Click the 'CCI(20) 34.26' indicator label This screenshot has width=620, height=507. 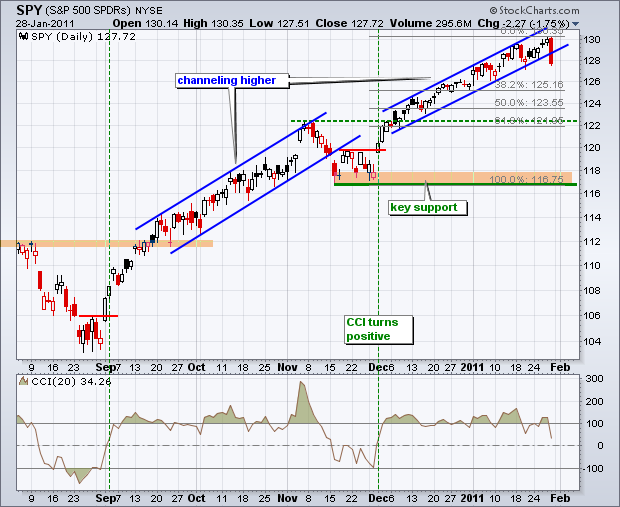(x=71, y=382)
